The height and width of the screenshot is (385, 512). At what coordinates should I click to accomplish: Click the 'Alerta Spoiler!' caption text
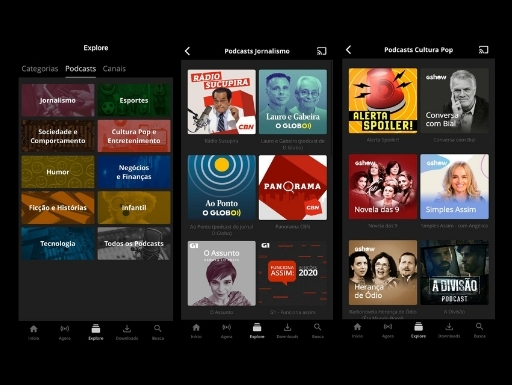pos(383,140)
